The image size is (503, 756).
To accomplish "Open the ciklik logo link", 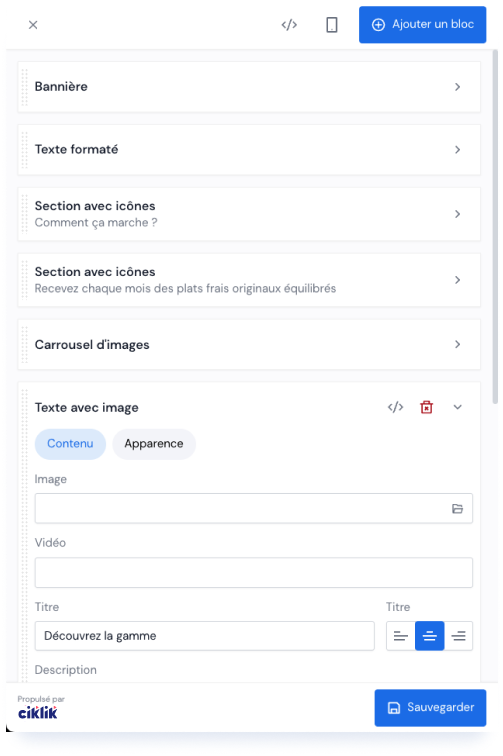I will click(38, 713).
